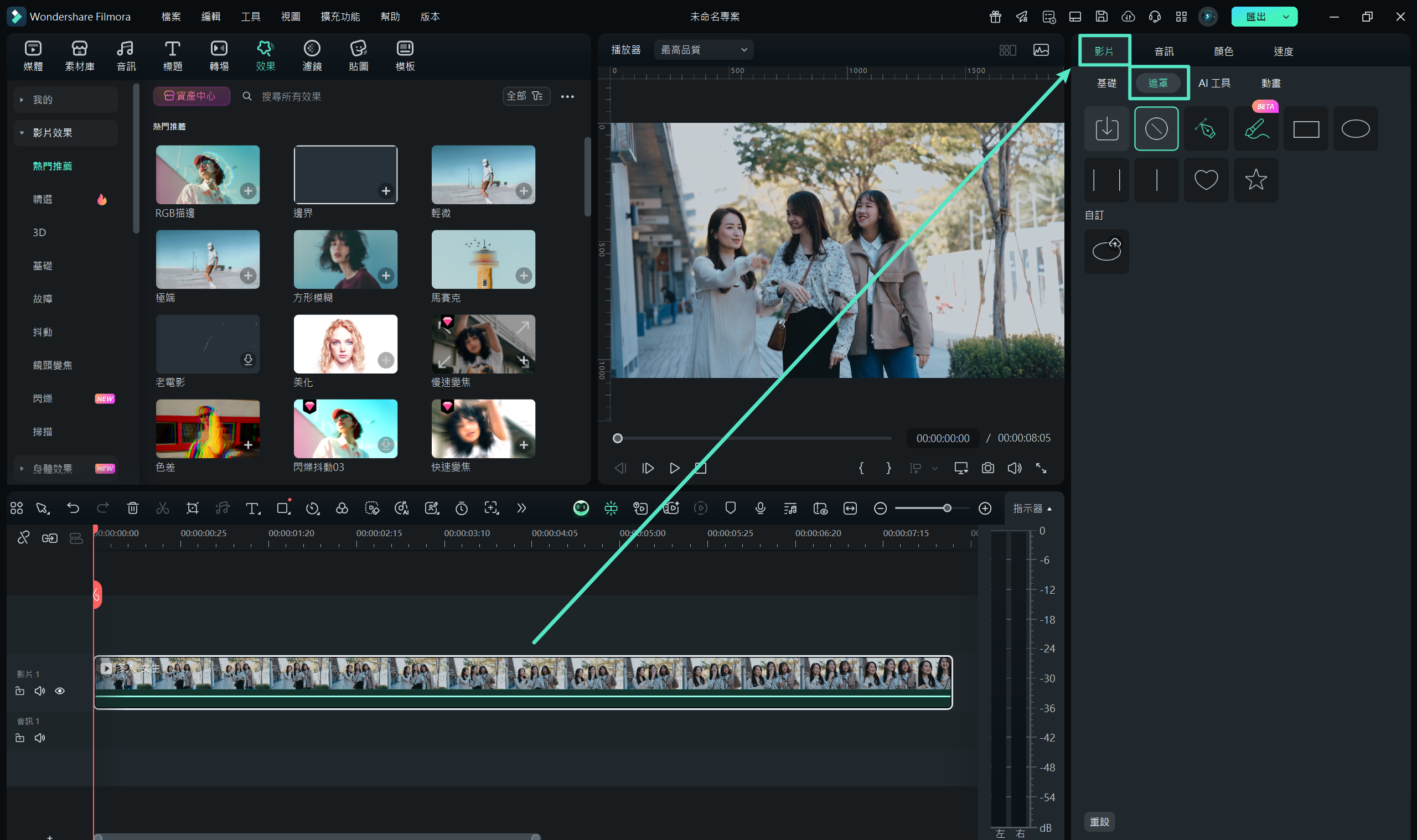1417x840 pixels.
Task: Open the 最高品質 quality dropdown
Action: [703, 50]
